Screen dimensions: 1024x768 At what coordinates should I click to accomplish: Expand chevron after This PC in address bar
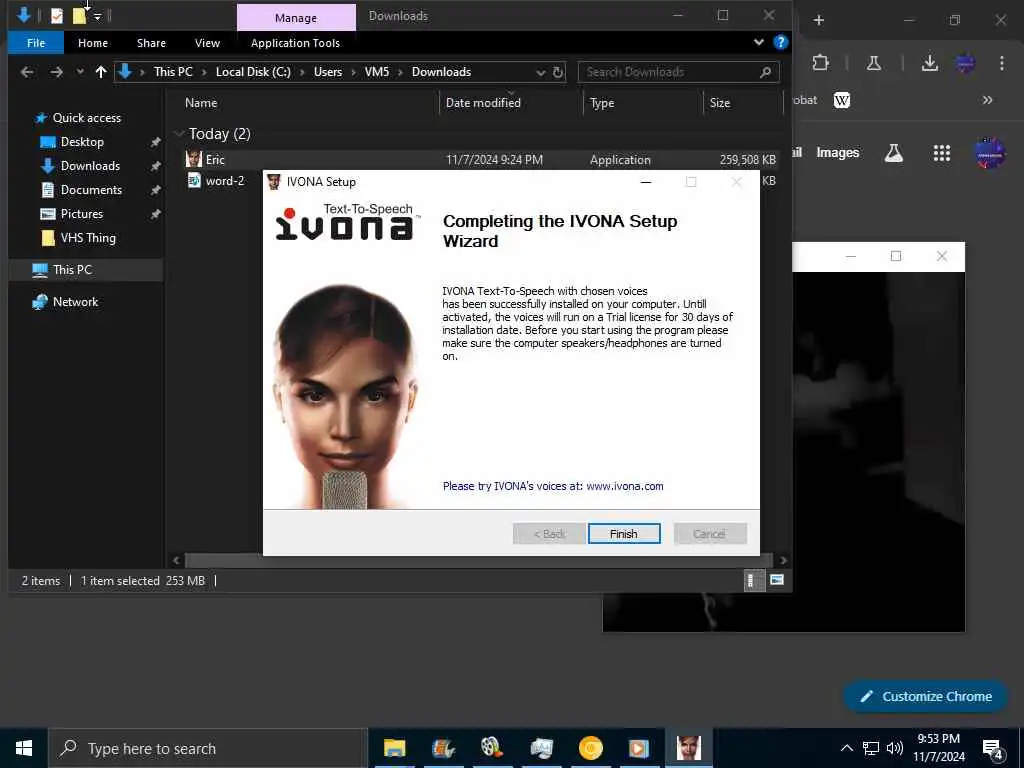(204, 72)
